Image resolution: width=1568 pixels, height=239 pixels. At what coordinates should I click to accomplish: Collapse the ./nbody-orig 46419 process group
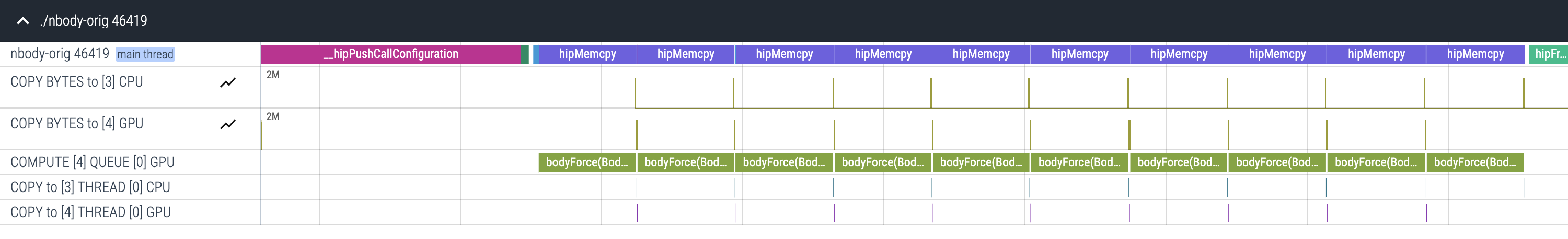coord(22,21)
